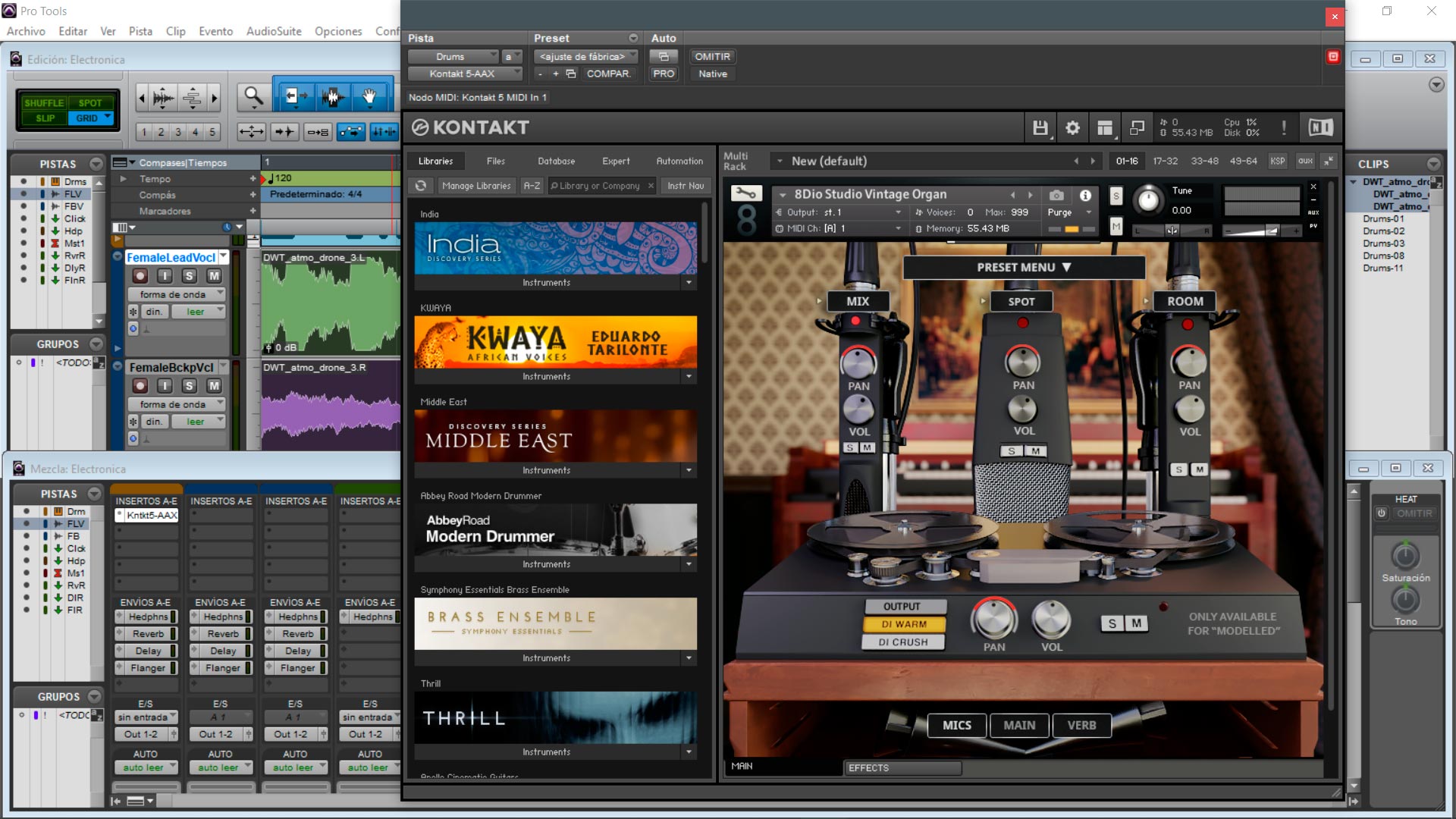
Task: Click input monitor on FemaleLeadVocl track
Action: point(165,277)
